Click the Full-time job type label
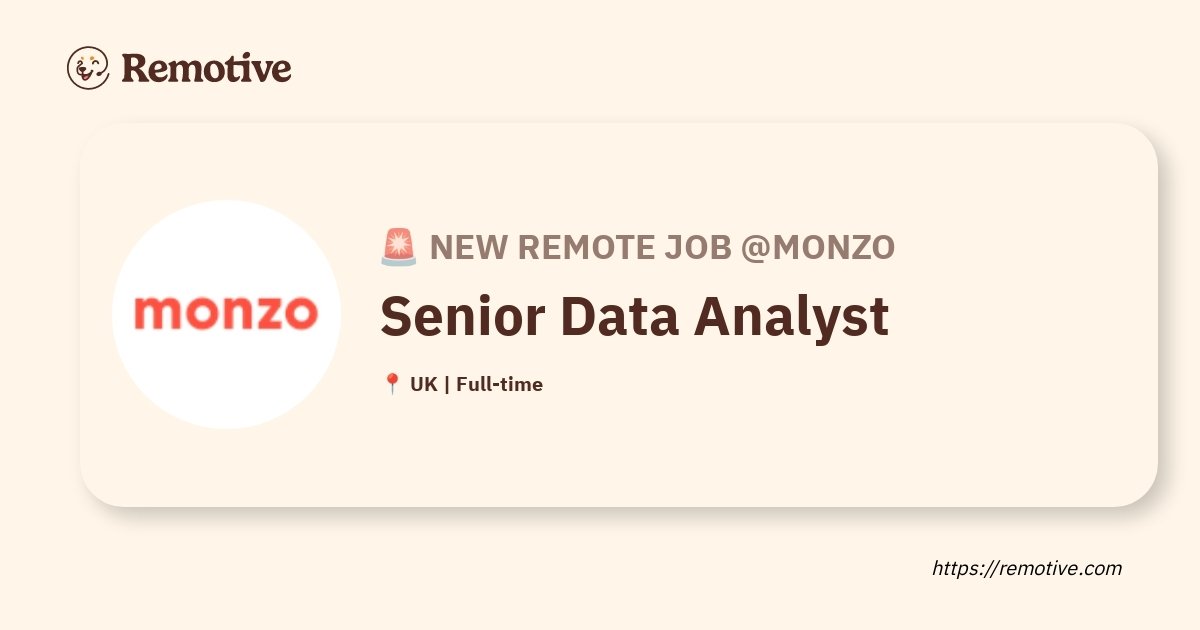 pyautogui.click(x=499, y=384)
